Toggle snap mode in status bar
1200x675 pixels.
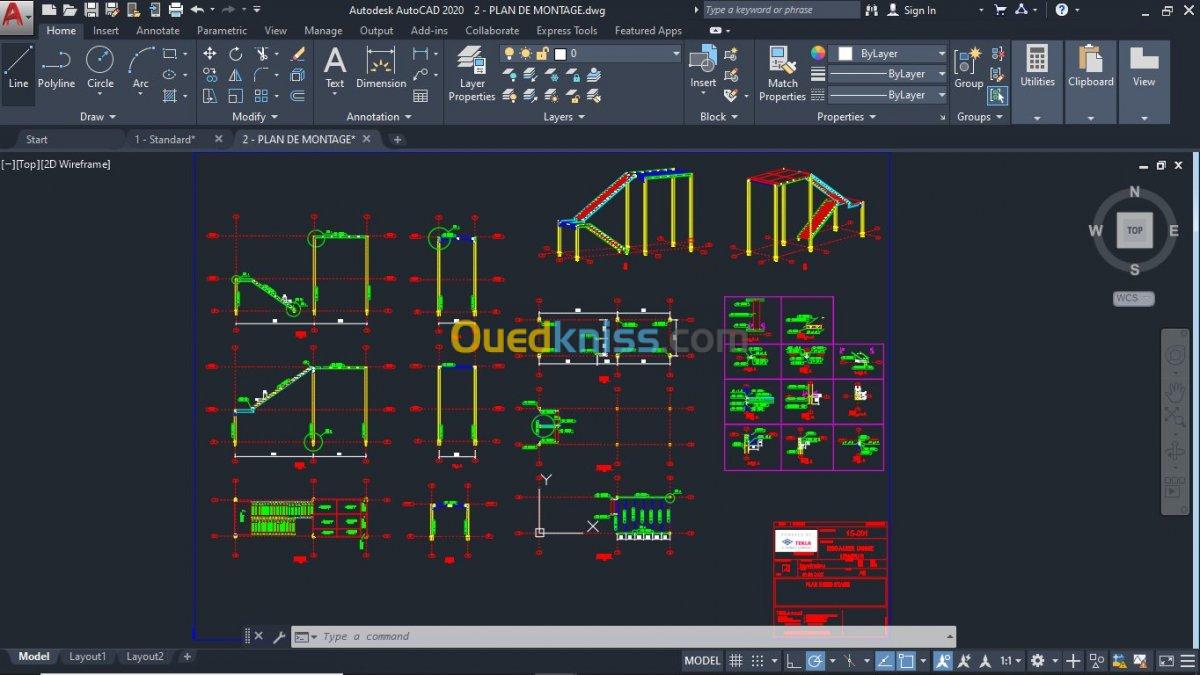click(758, 660)
